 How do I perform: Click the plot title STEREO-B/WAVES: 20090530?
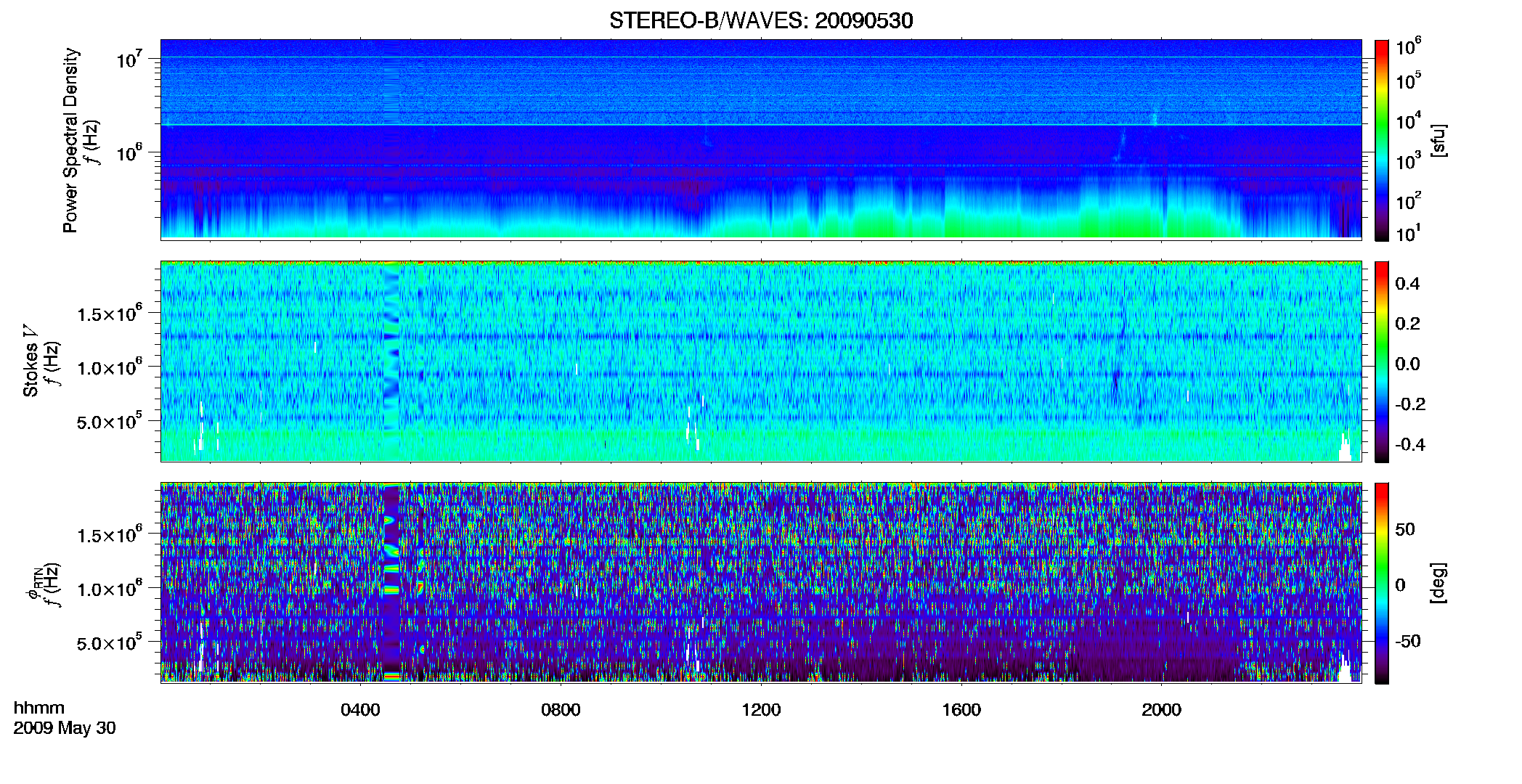click(x=761, y=20)
